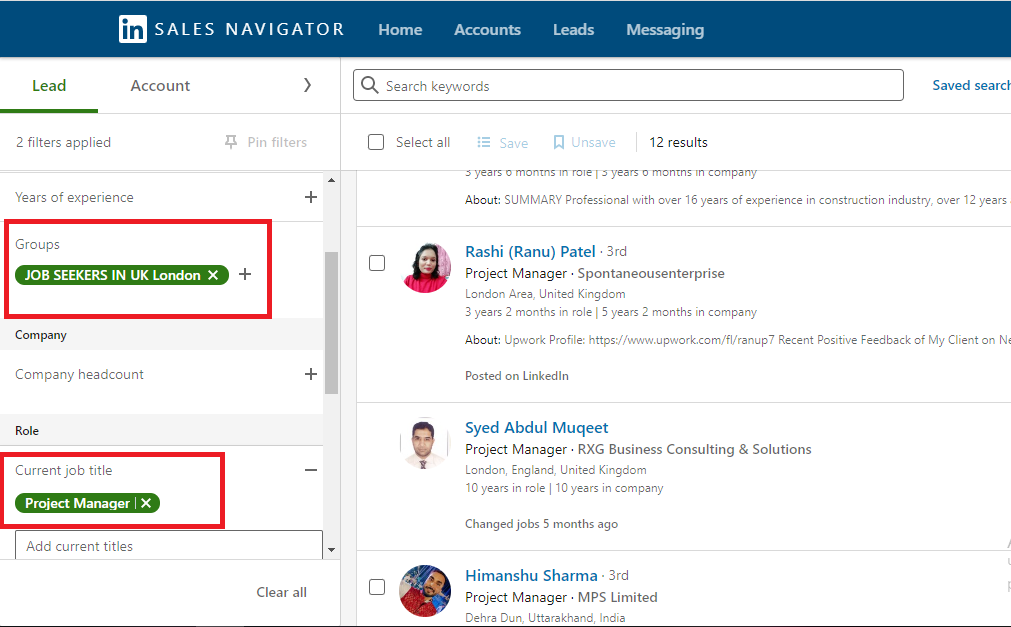Viewport: 1011px width, 627px height.
Task: Open Syed Abdul Muqeet's profile photo
Action: pos(426,443)
